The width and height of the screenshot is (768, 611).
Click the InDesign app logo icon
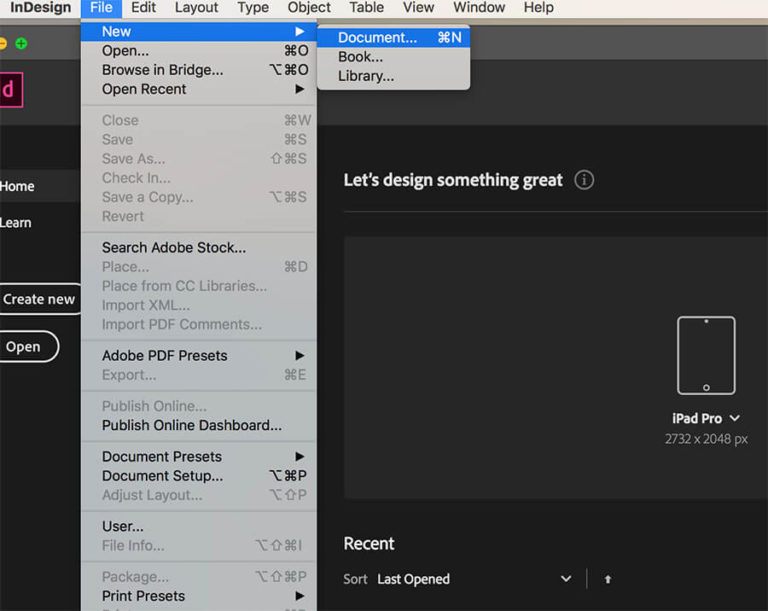pyautogui.click(x=9, y=89)
